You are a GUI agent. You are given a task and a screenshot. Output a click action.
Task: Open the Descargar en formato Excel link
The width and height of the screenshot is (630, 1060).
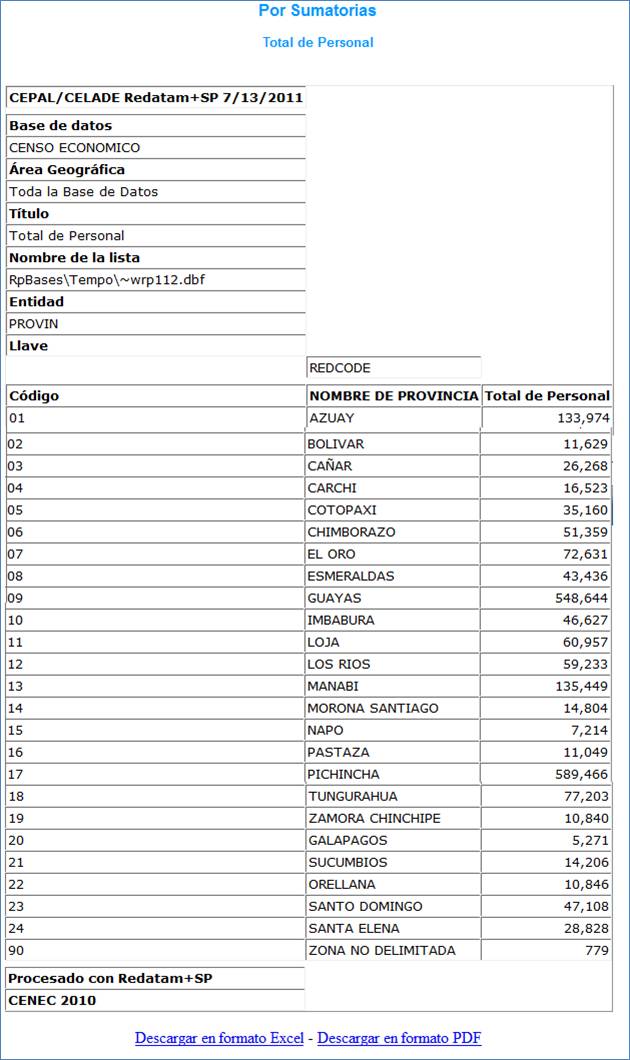pyautogui.click(x=219, y=1038)
